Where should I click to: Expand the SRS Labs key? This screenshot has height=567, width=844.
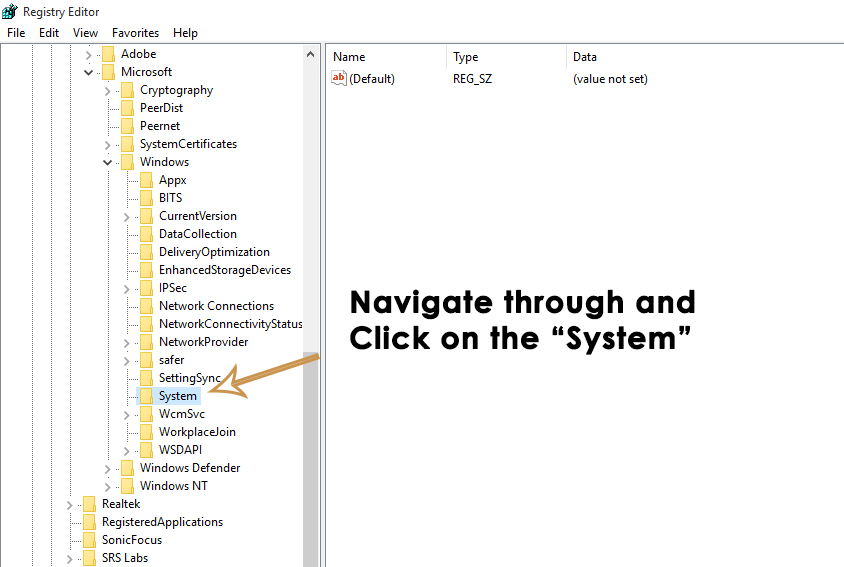coord(69,558)
